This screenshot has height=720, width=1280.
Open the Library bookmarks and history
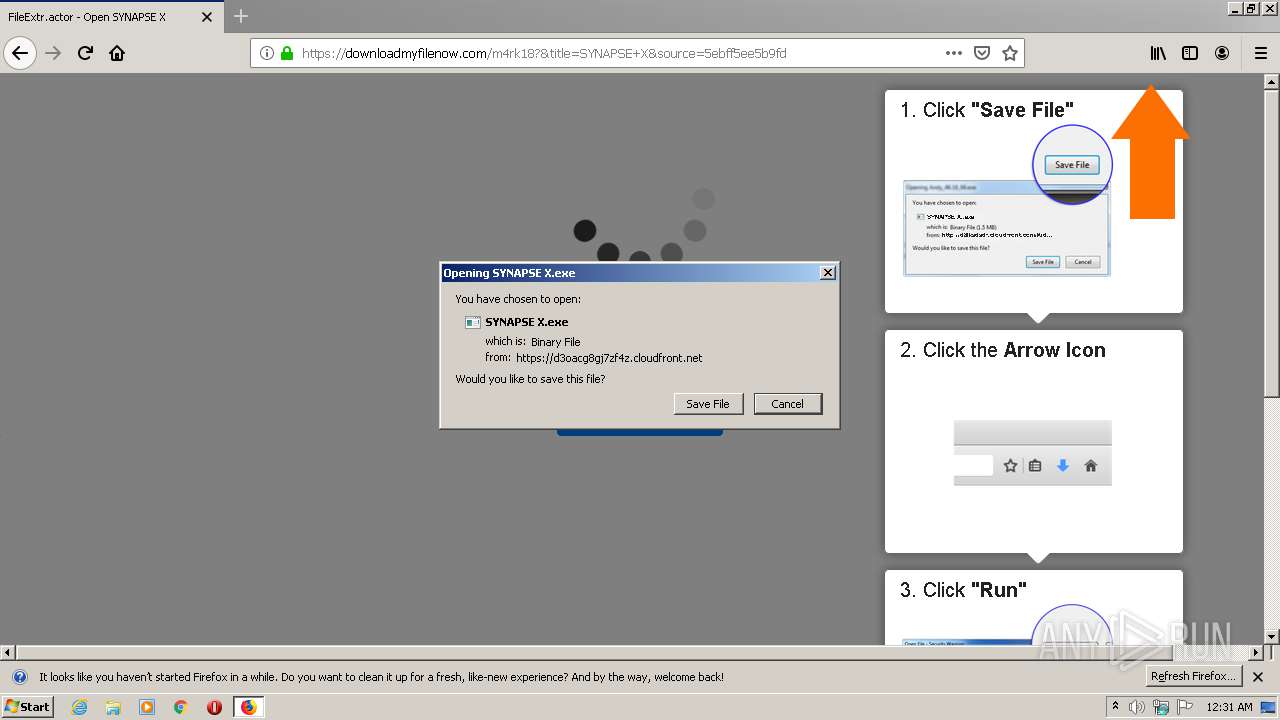tap(1158, 53)
